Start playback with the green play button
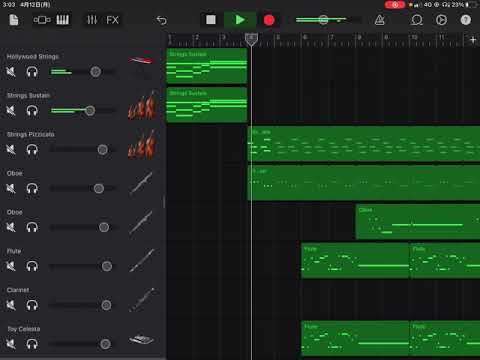The height and width of the screenshot is (360, 480). (x=240, y=20)
